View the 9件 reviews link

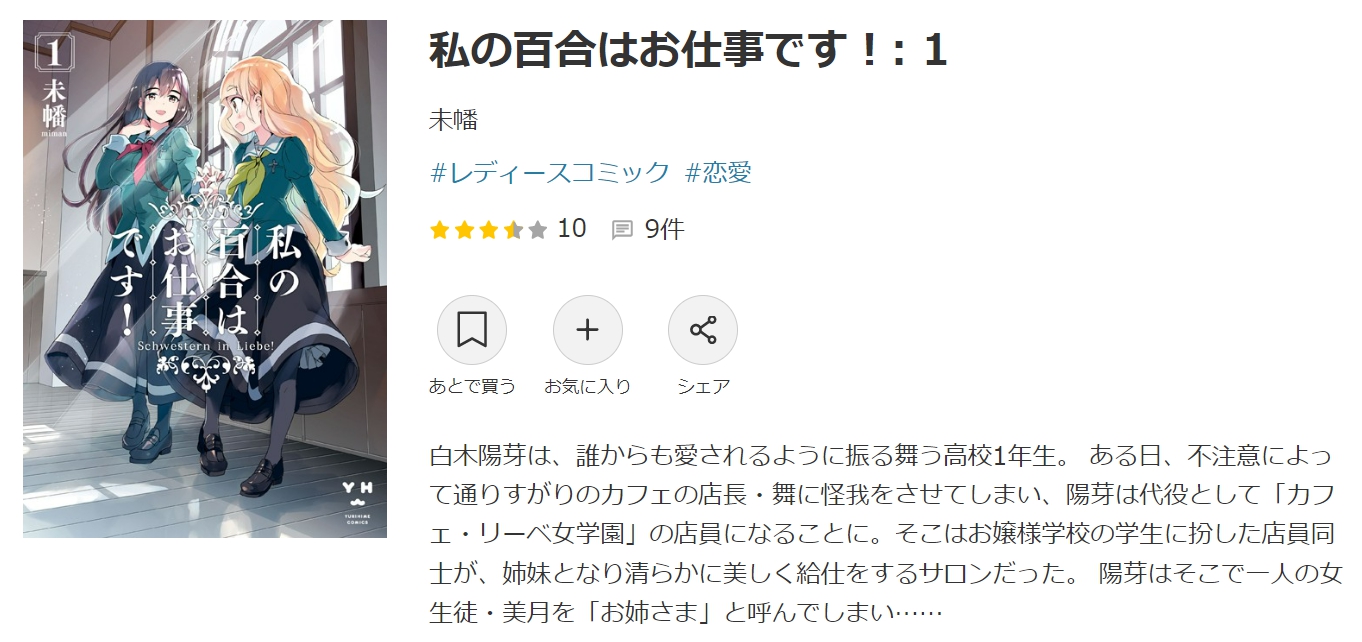(x=665, y=229)
